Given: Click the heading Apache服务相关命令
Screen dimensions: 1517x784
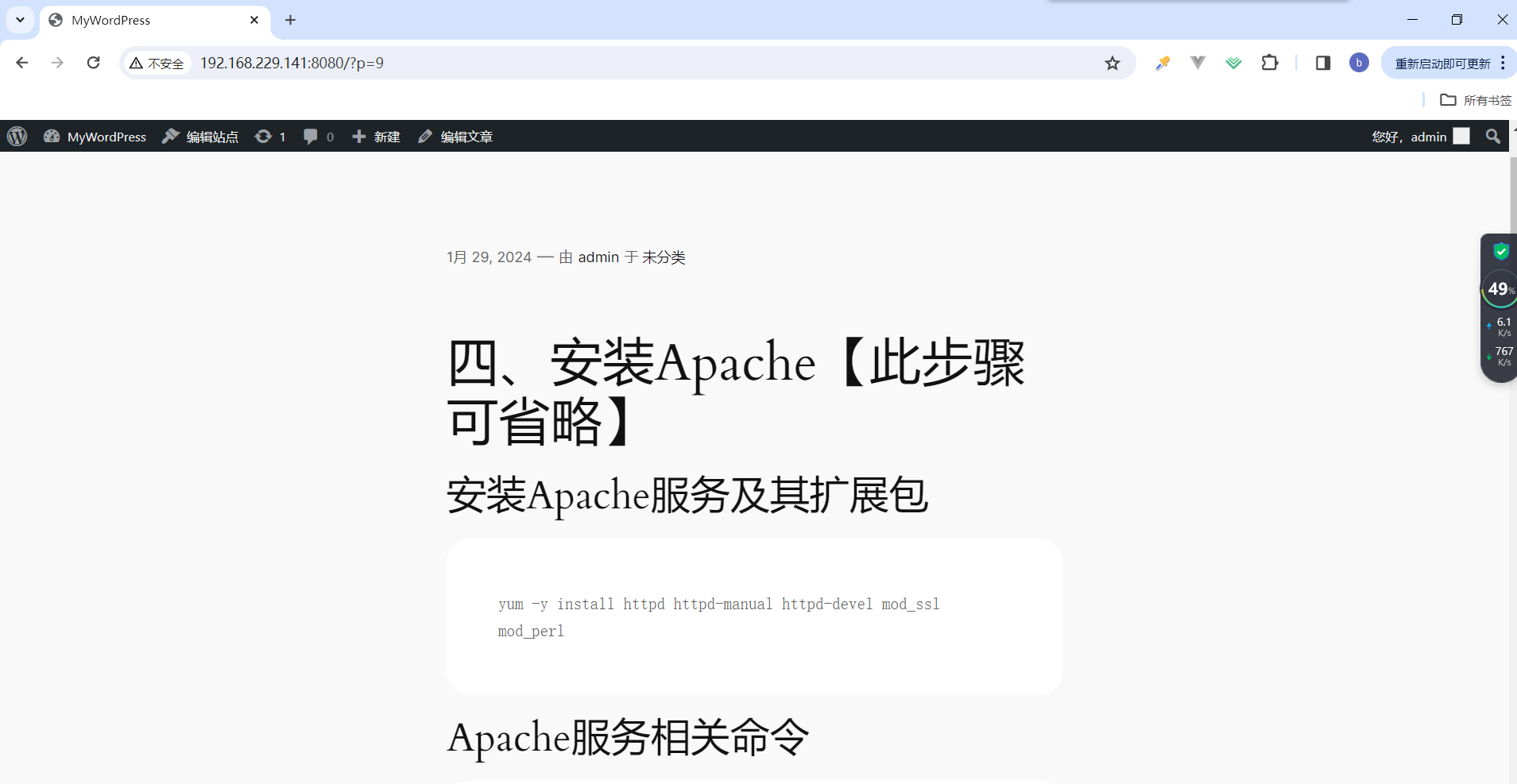Looking at the screenshot, I should 628,737.
